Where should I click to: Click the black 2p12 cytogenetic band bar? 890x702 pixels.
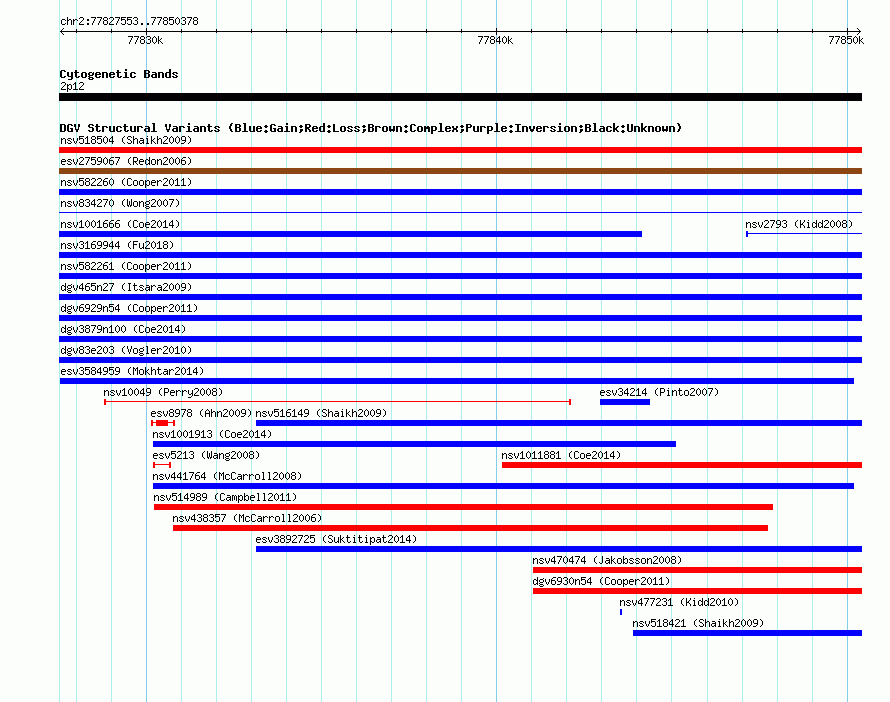(460, 97)
